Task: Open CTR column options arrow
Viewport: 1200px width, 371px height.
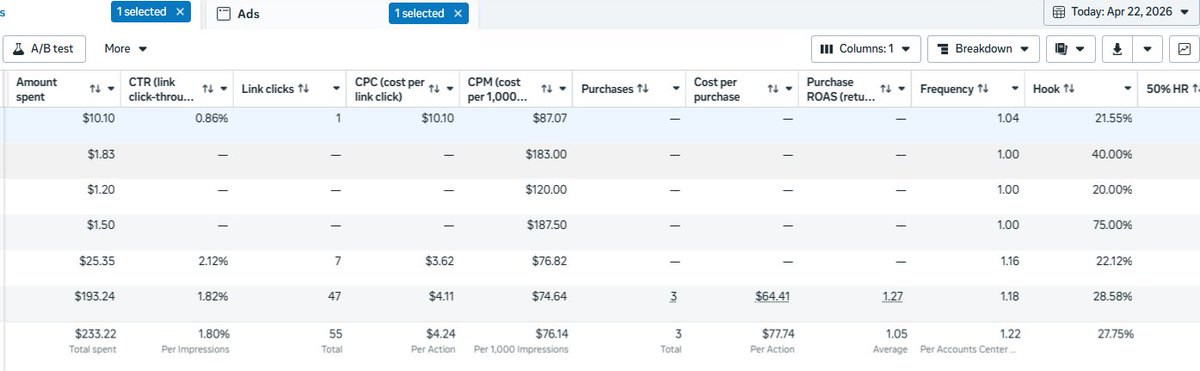Action: [x=224, y=89]
